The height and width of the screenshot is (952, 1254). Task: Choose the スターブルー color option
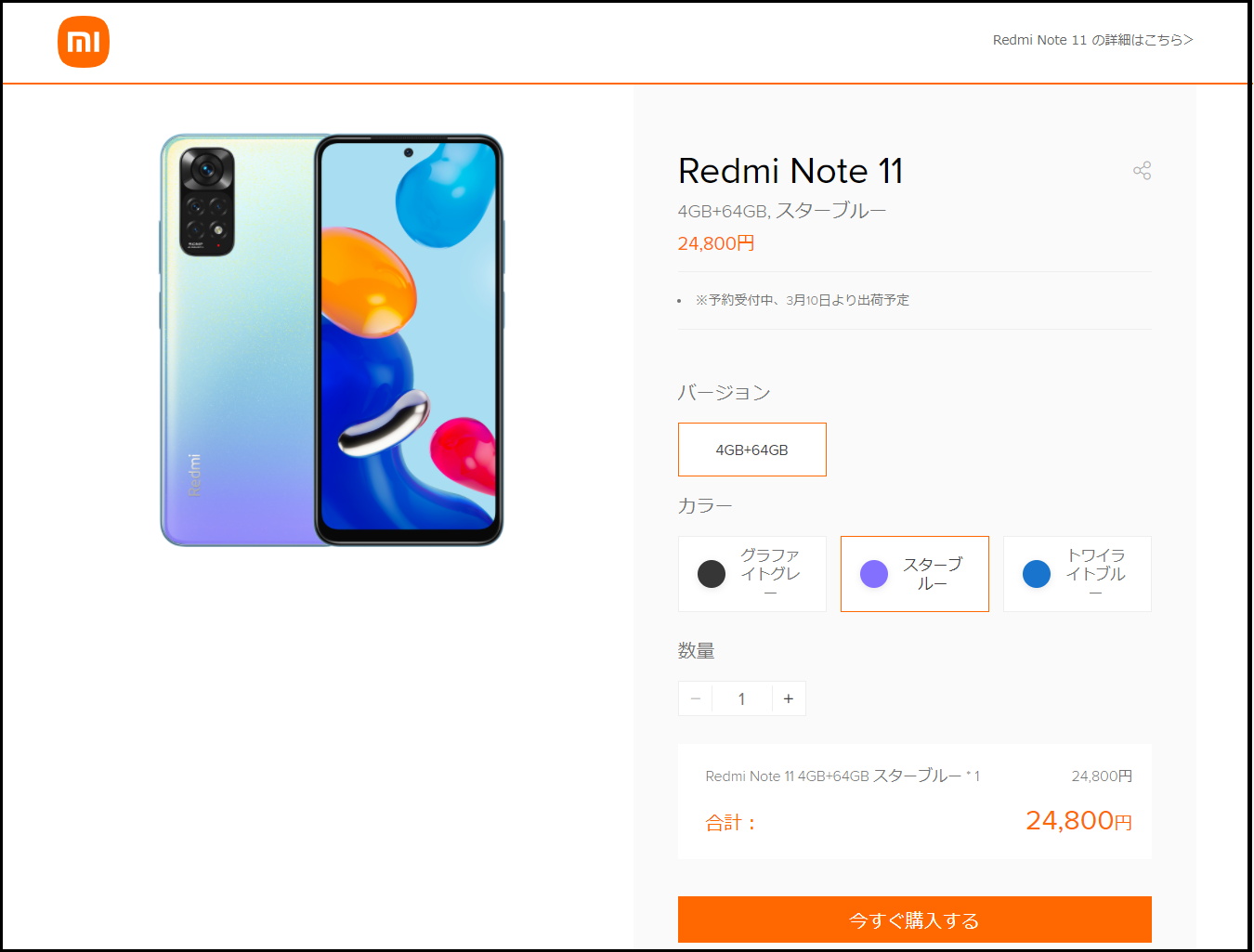(x=915, y=574)
